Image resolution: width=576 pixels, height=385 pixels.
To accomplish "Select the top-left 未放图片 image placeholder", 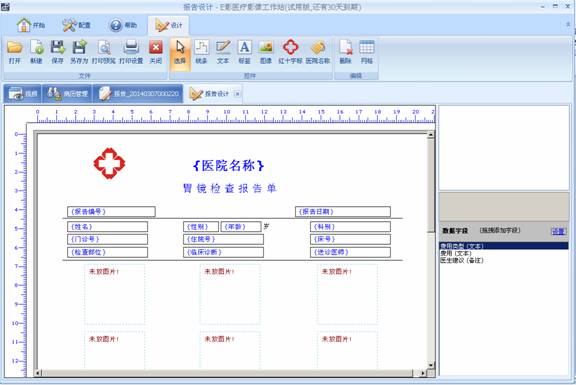I will pyautogui.click(x=115, y=294).
